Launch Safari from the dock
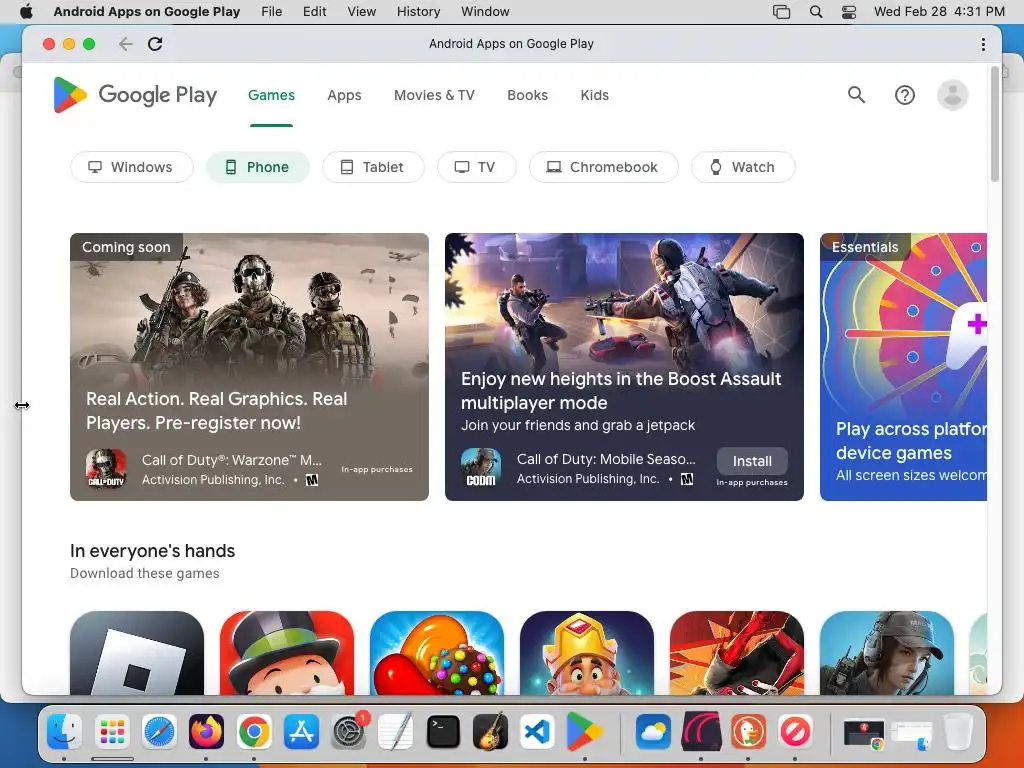Viewport: 1024px width, 768px height. point(159,731)
